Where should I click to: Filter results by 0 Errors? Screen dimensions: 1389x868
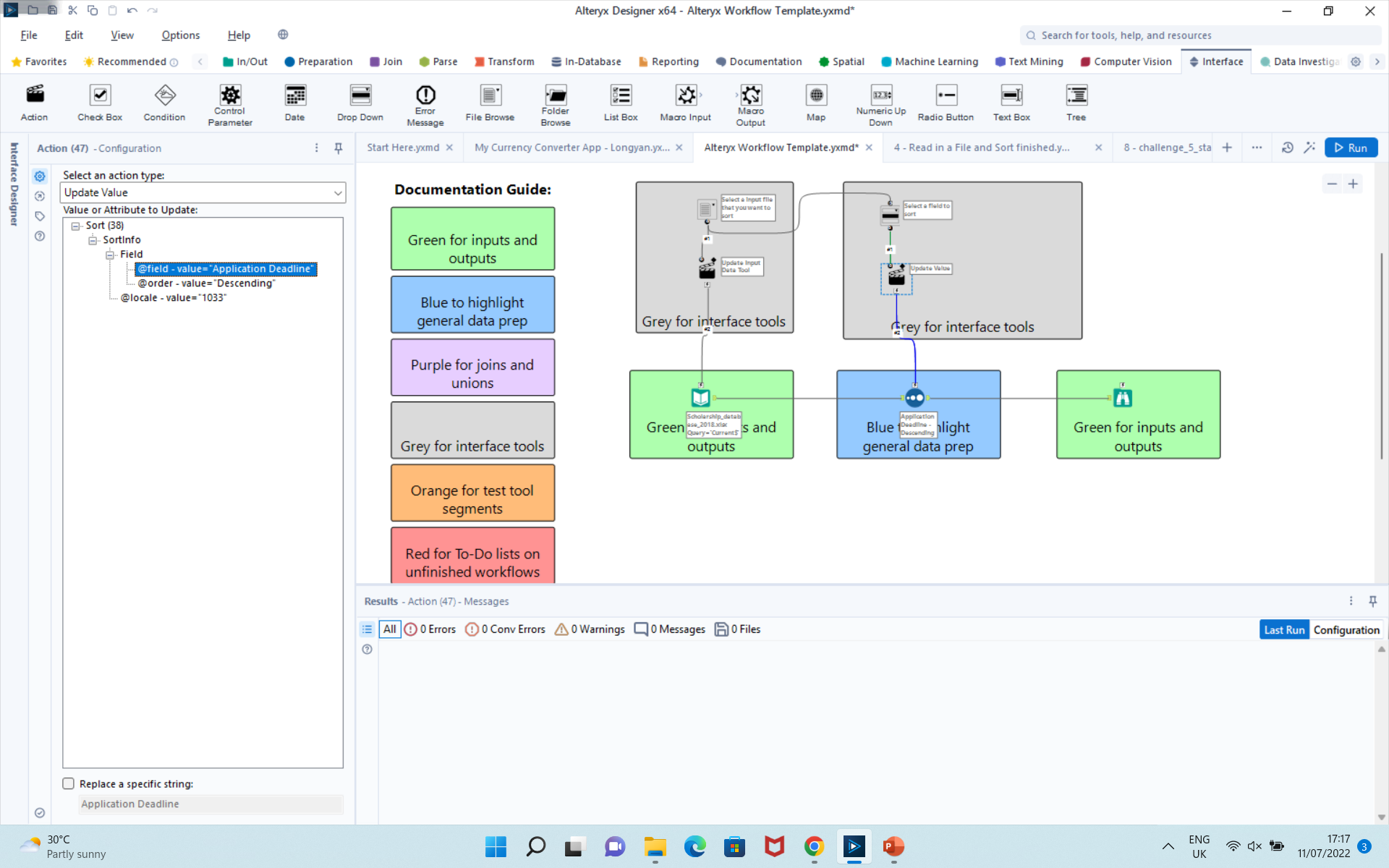tap(430, 629)
